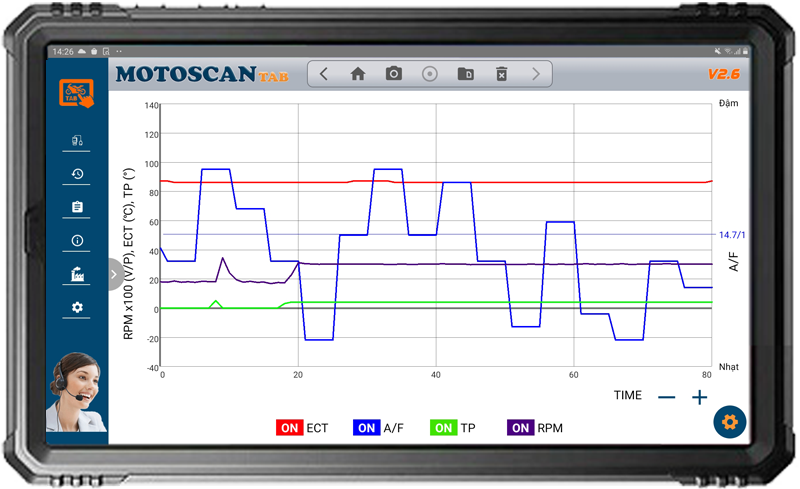Screen dimensions: 800x489
Task: Toggle the ECT trace ON button
Action: tap(289, 428)
